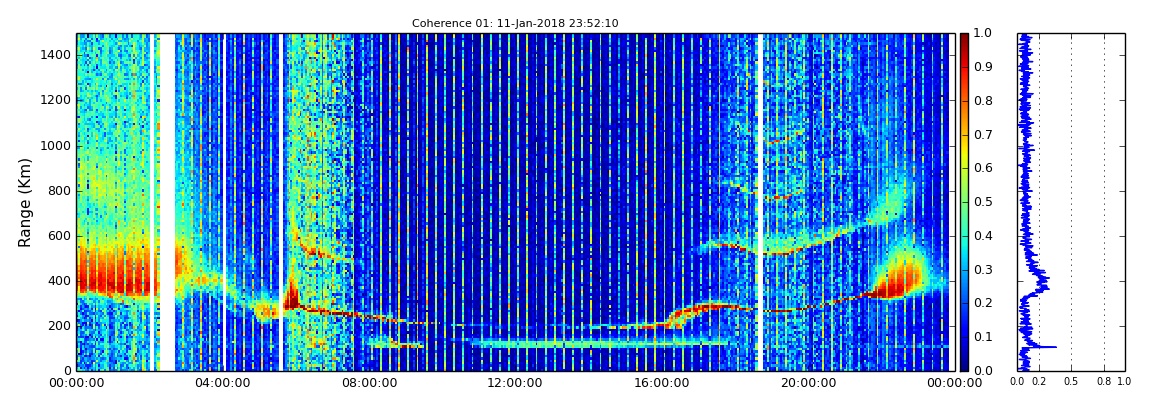Click the 0.3 label on the colorbar

982,270
